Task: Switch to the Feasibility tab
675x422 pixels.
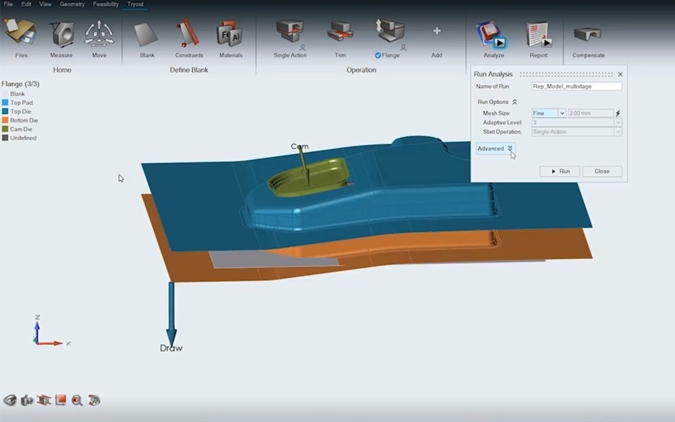Action: coord(105,4)
